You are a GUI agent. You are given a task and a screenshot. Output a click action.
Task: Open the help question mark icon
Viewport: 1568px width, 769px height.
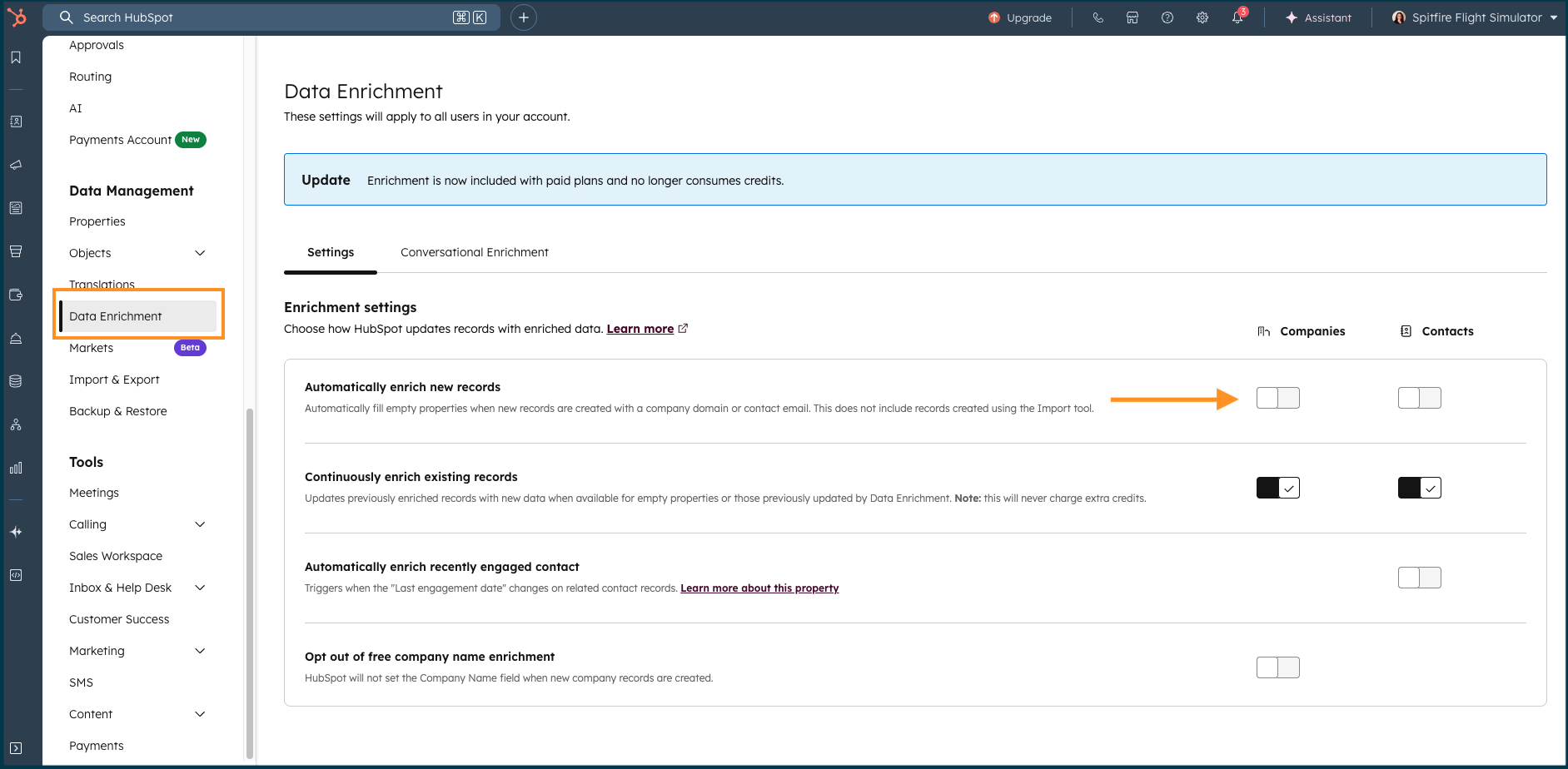(x=1167, y=17)
